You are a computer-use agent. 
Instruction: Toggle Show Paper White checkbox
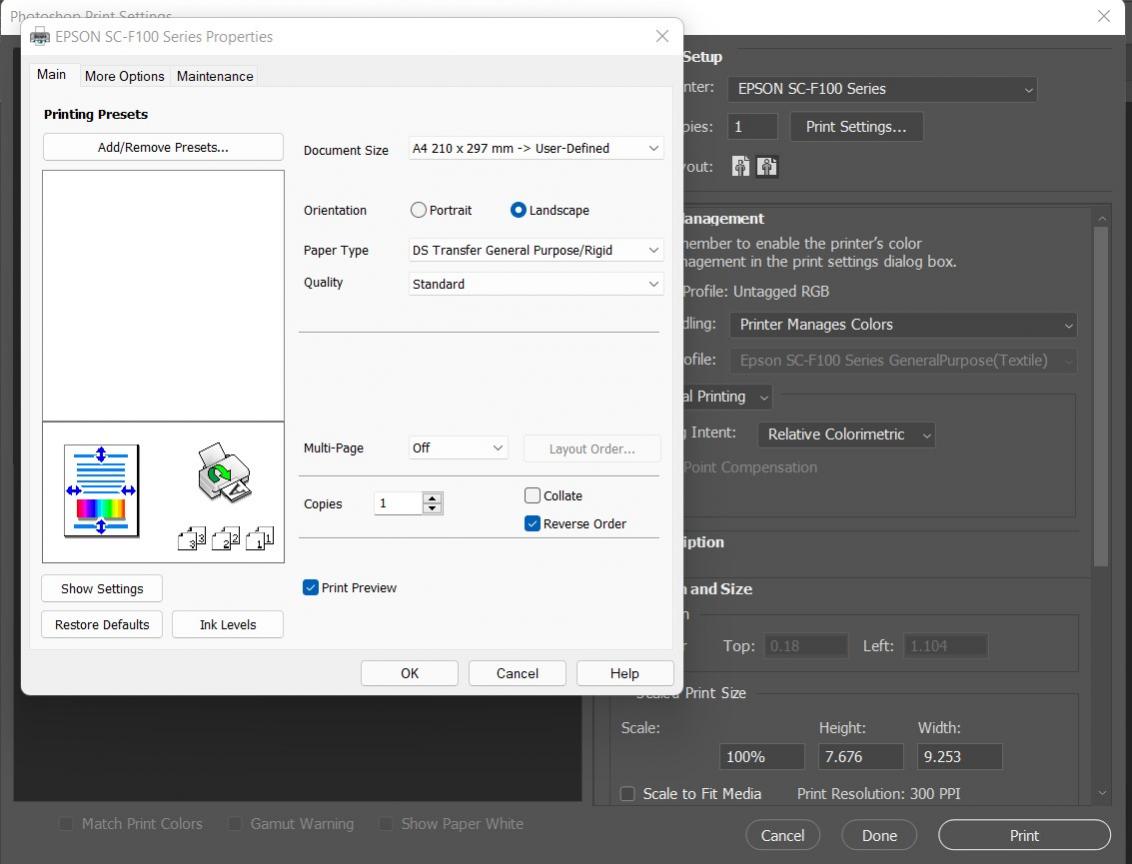[386, 824]
